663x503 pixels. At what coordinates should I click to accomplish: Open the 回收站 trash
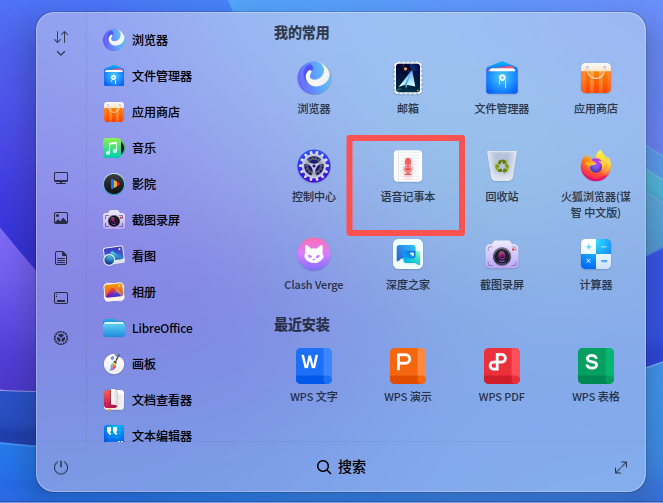coord(502,176)
